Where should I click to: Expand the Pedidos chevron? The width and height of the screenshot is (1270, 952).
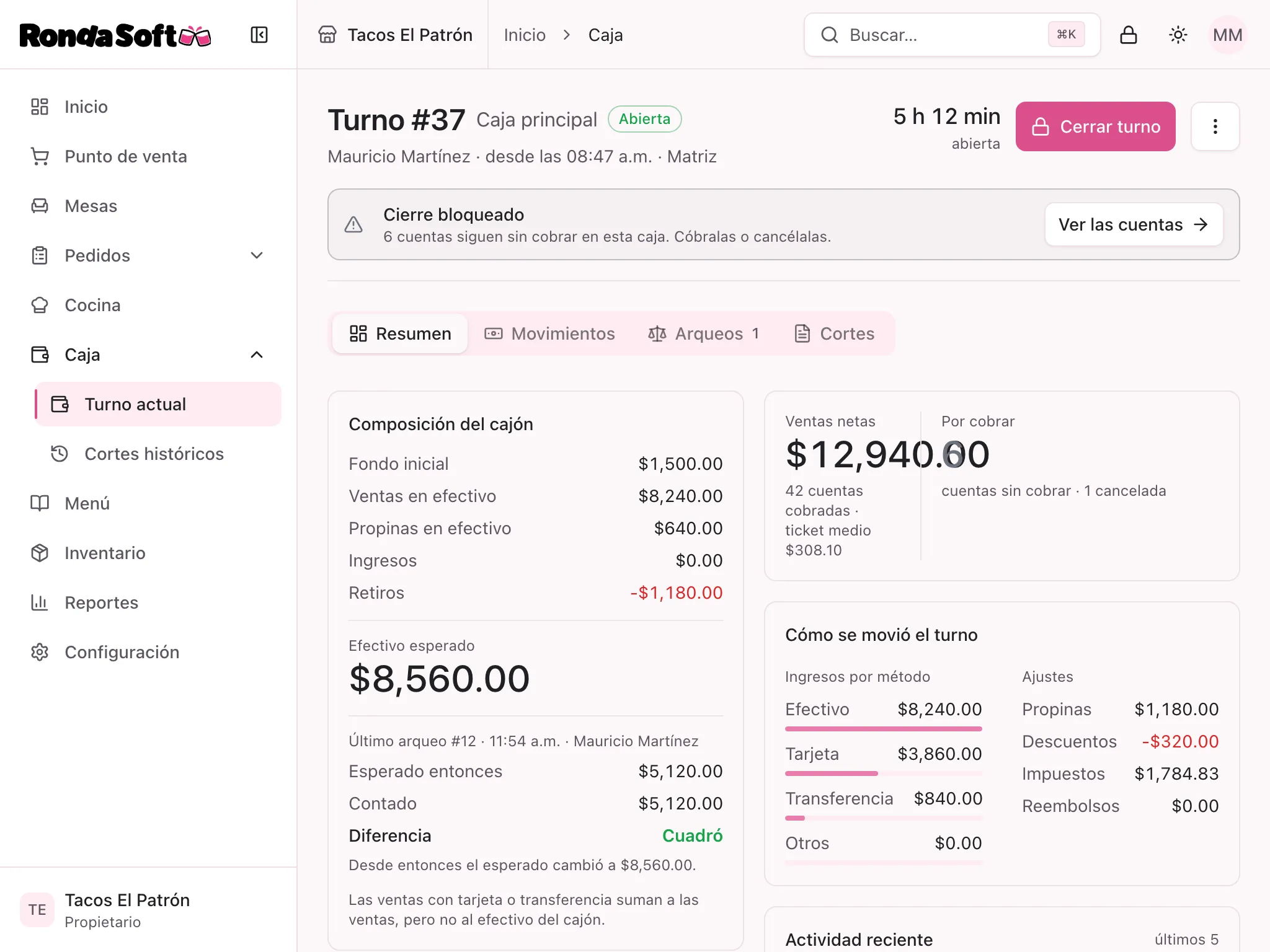(257, 255)
